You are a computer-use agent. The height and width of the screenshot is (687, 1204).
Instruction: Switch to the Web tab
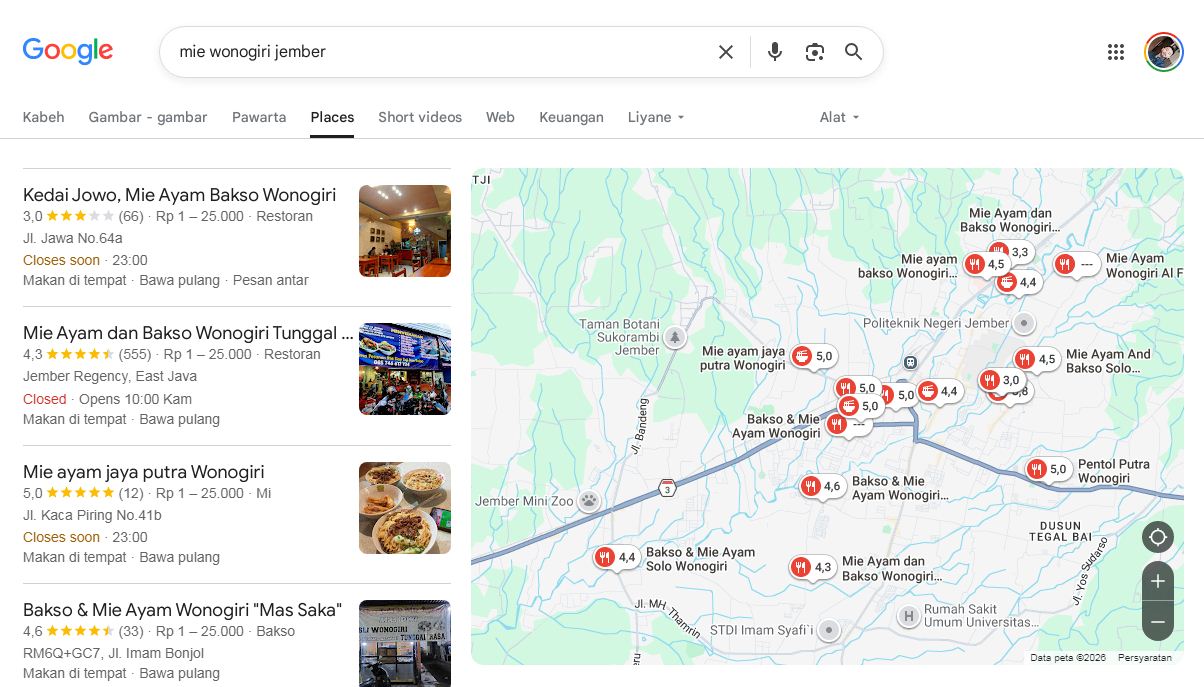(500, 117)
